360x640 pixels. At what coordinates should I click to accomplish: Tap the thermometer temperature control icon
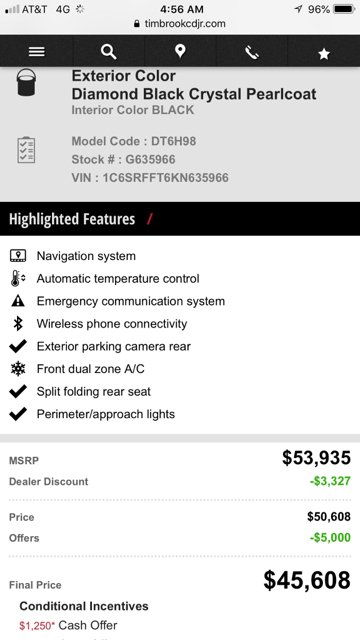click(x=18, y=278)
